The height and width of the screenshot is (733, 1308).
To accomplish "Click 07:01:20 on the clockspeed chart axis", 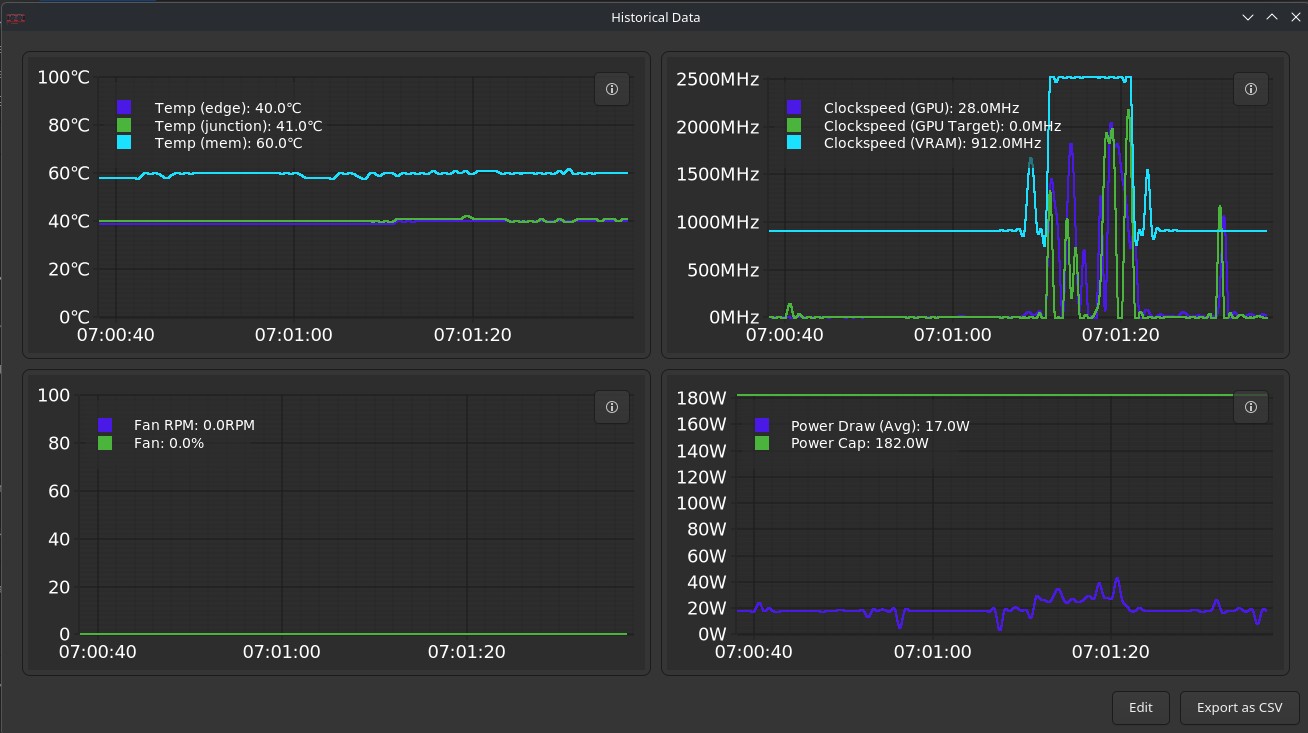I will coord(1121,335).
